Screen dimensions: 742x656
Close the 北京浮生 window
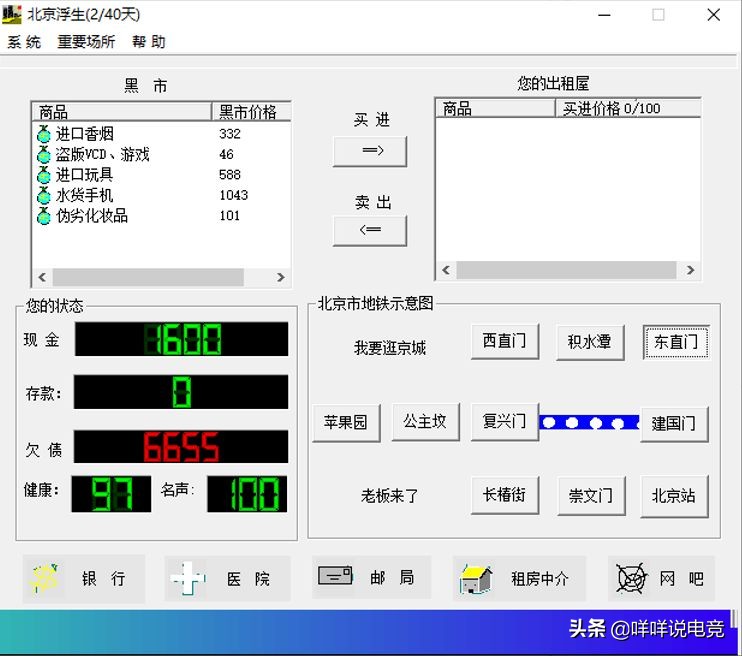[714, 15]
